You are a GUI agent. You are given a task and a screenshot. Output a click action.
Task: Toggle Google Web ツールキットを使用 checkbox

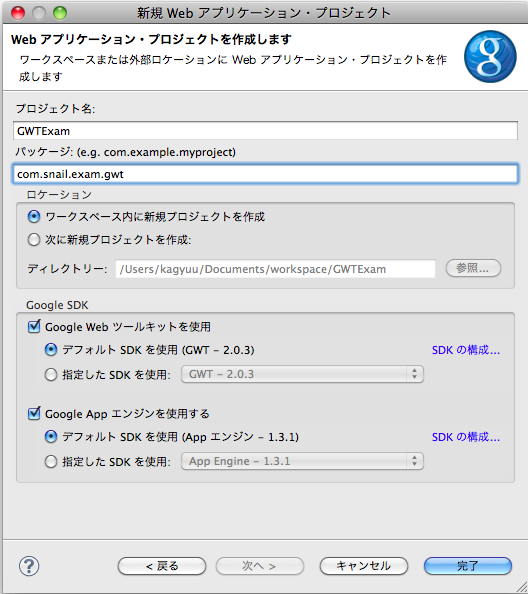click(x=34, y=326)
